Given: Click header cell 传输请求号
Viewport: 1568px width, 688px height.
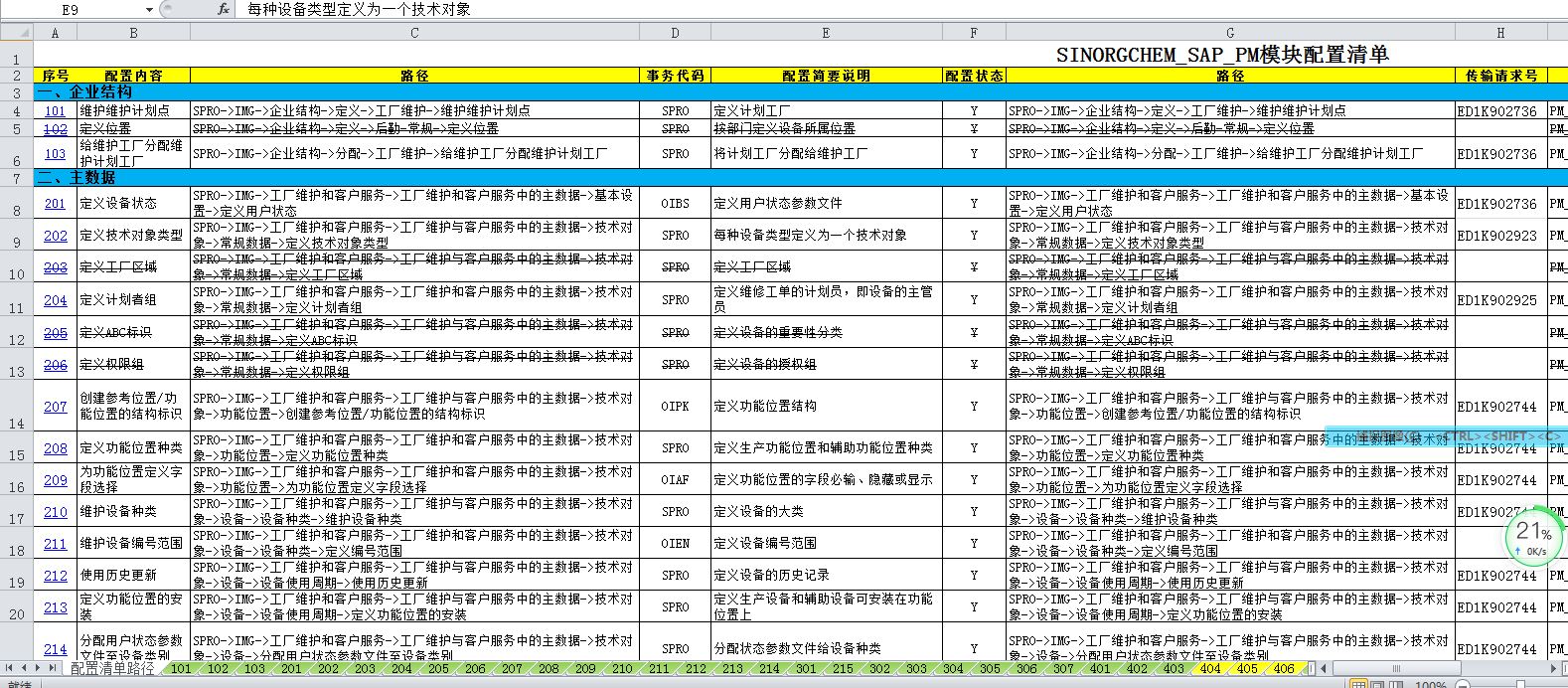Looking at the screenshot, I should point(1500,76).
